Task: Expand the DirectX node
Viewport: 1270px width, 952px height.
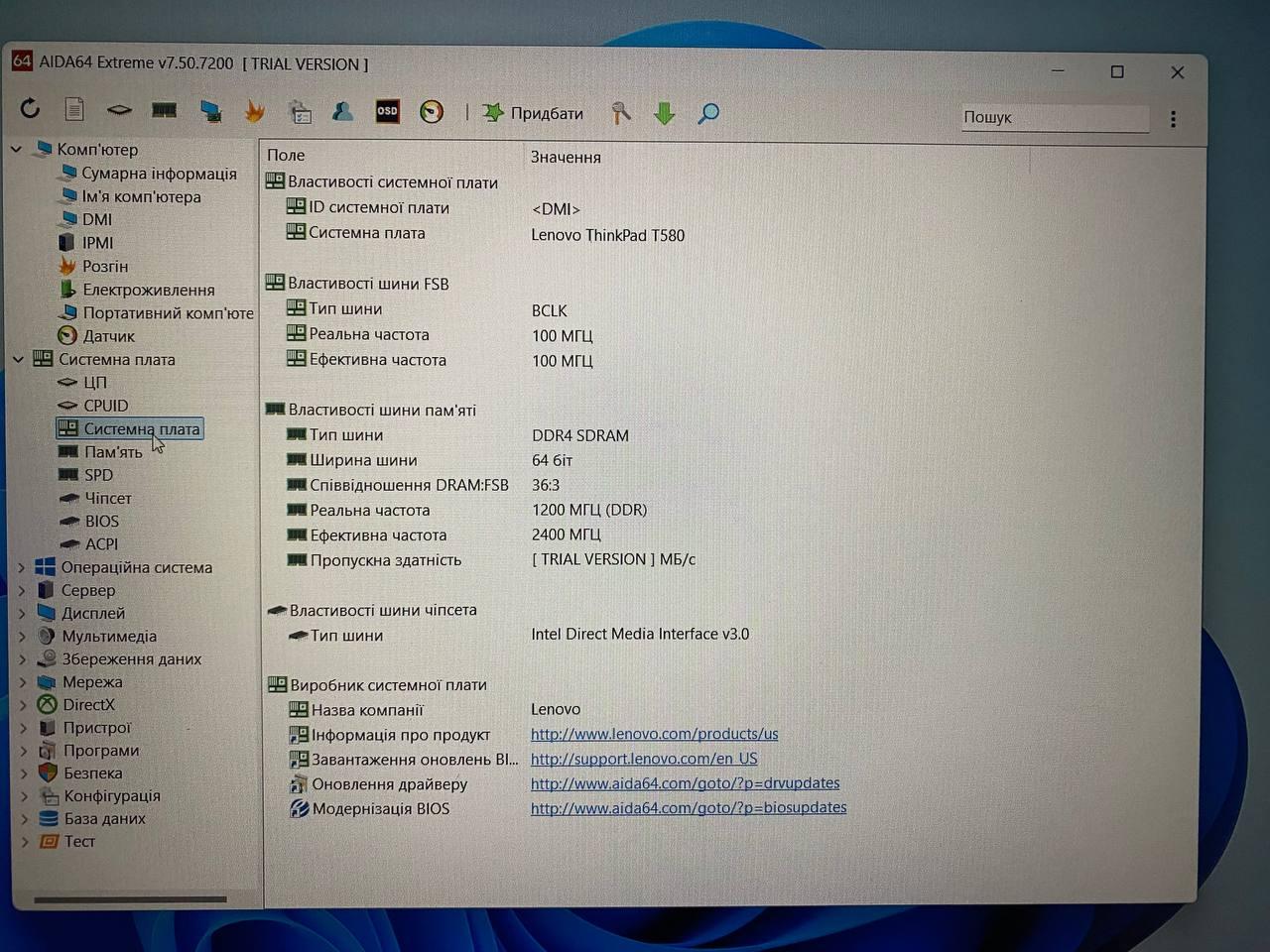Action: click(x=23, y=704)
